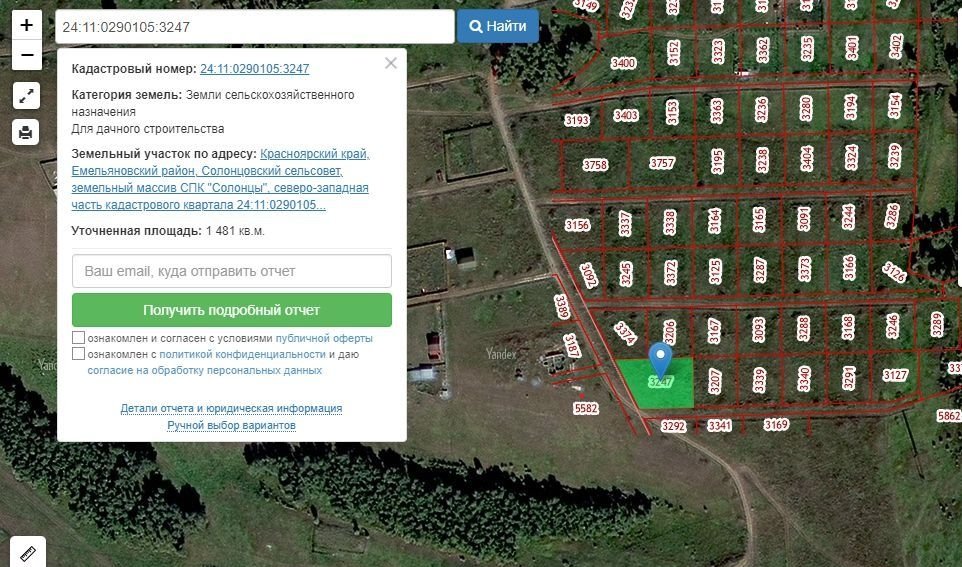962x567 pixels.
Task: Click the zoom in plus button
Action: point(26,25)
